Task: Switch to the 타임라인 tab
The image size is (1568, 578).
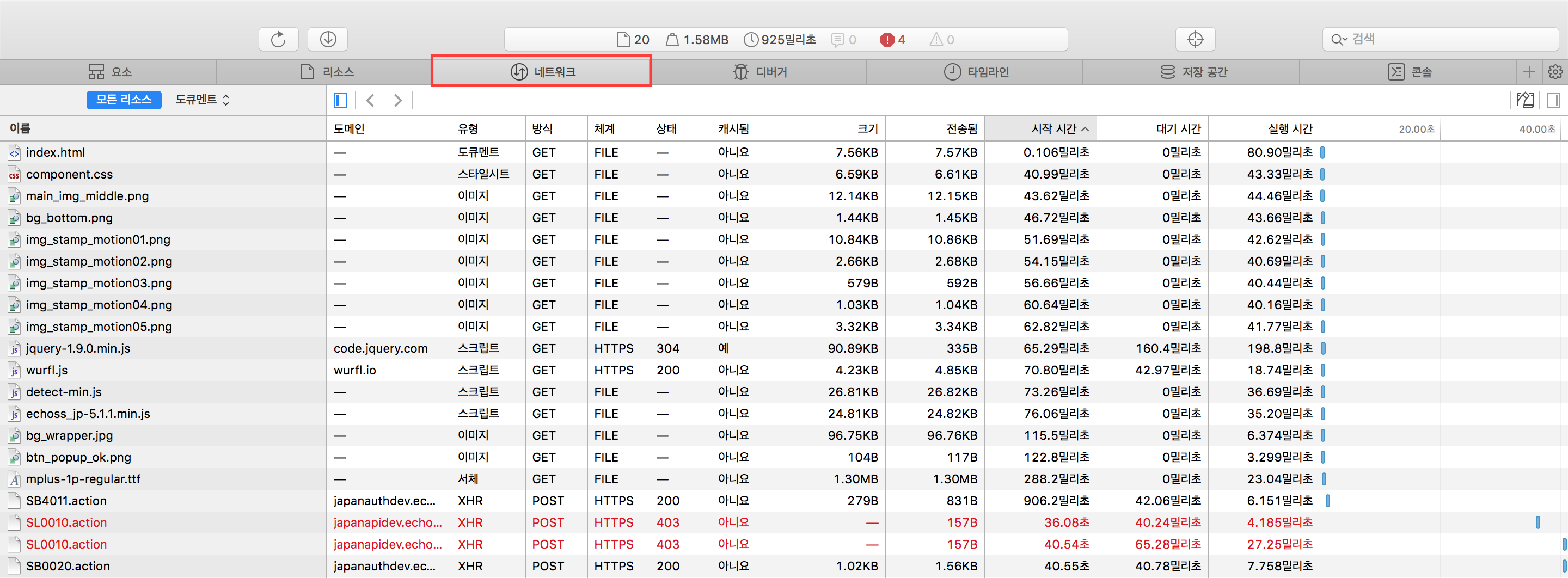Action: coord(975,72)
